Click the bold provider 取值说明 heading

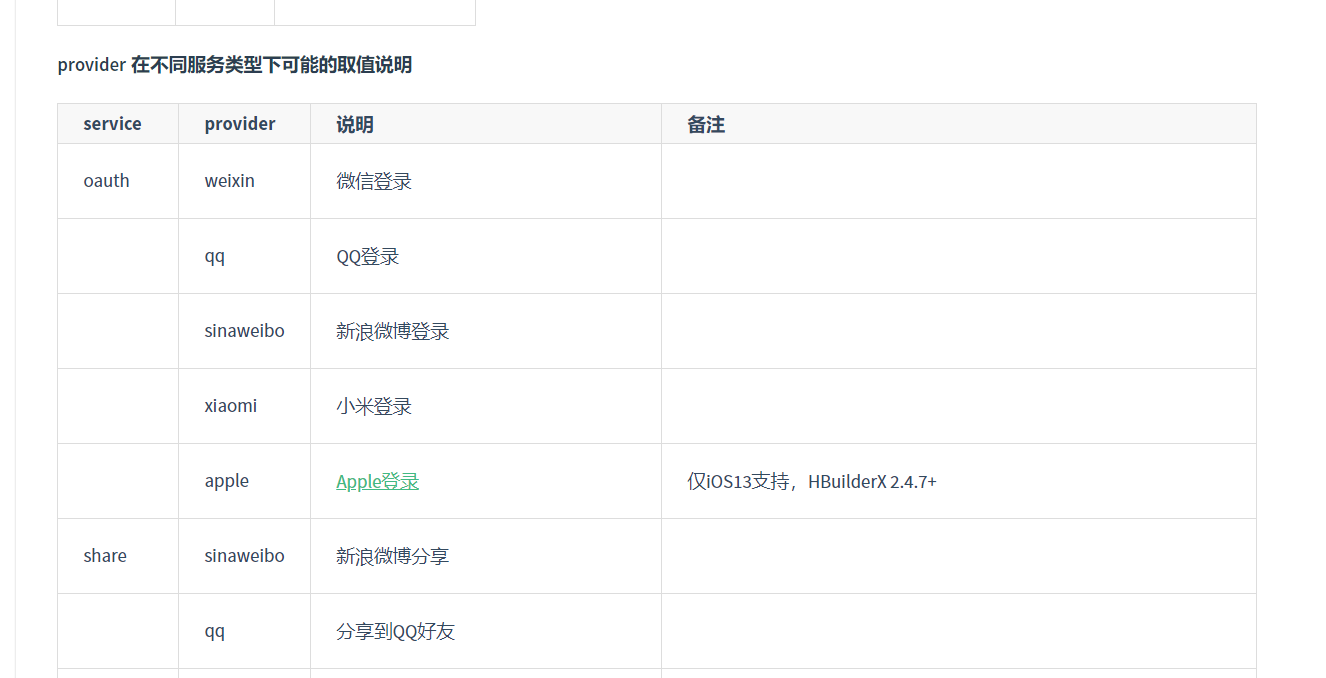(235, 65)
